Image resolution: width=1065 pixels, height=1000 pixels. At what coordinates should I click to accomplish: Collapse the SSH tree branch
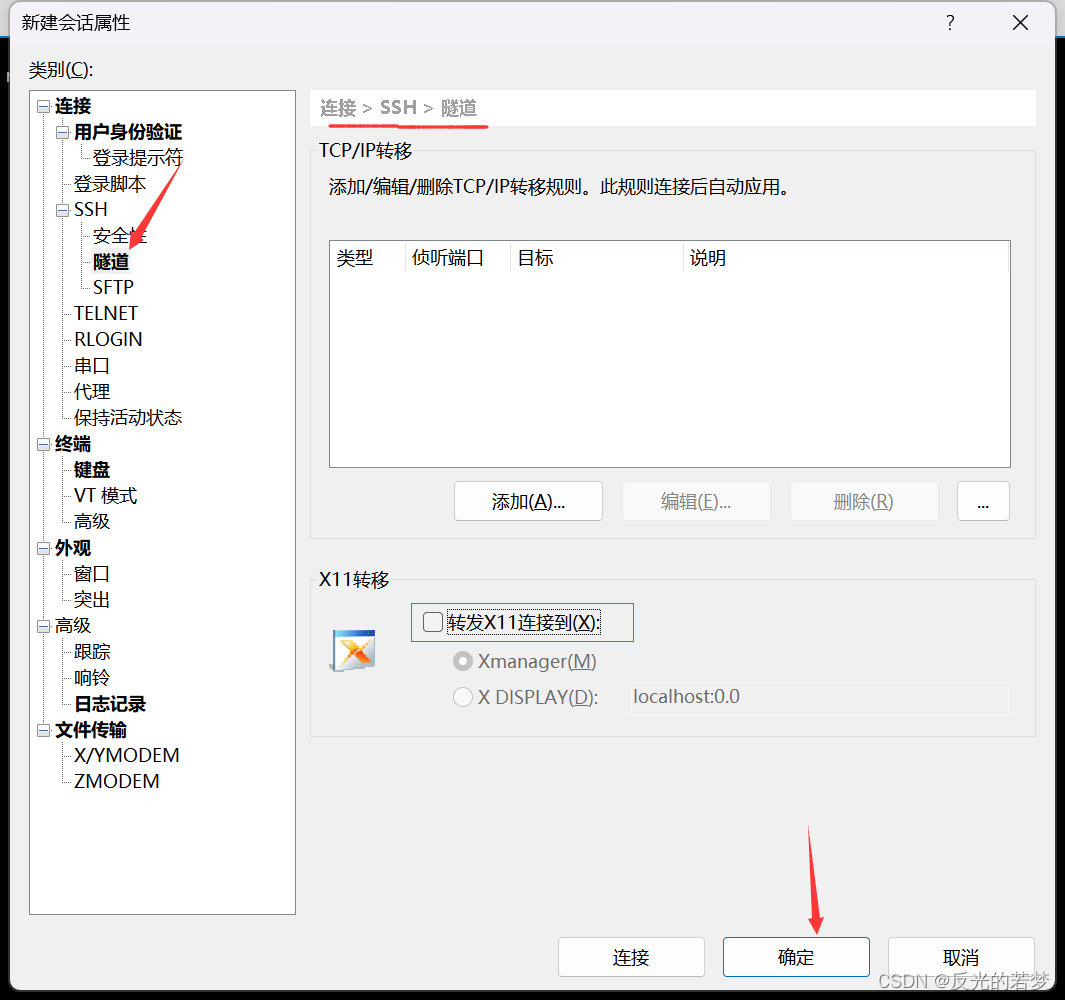62,209
